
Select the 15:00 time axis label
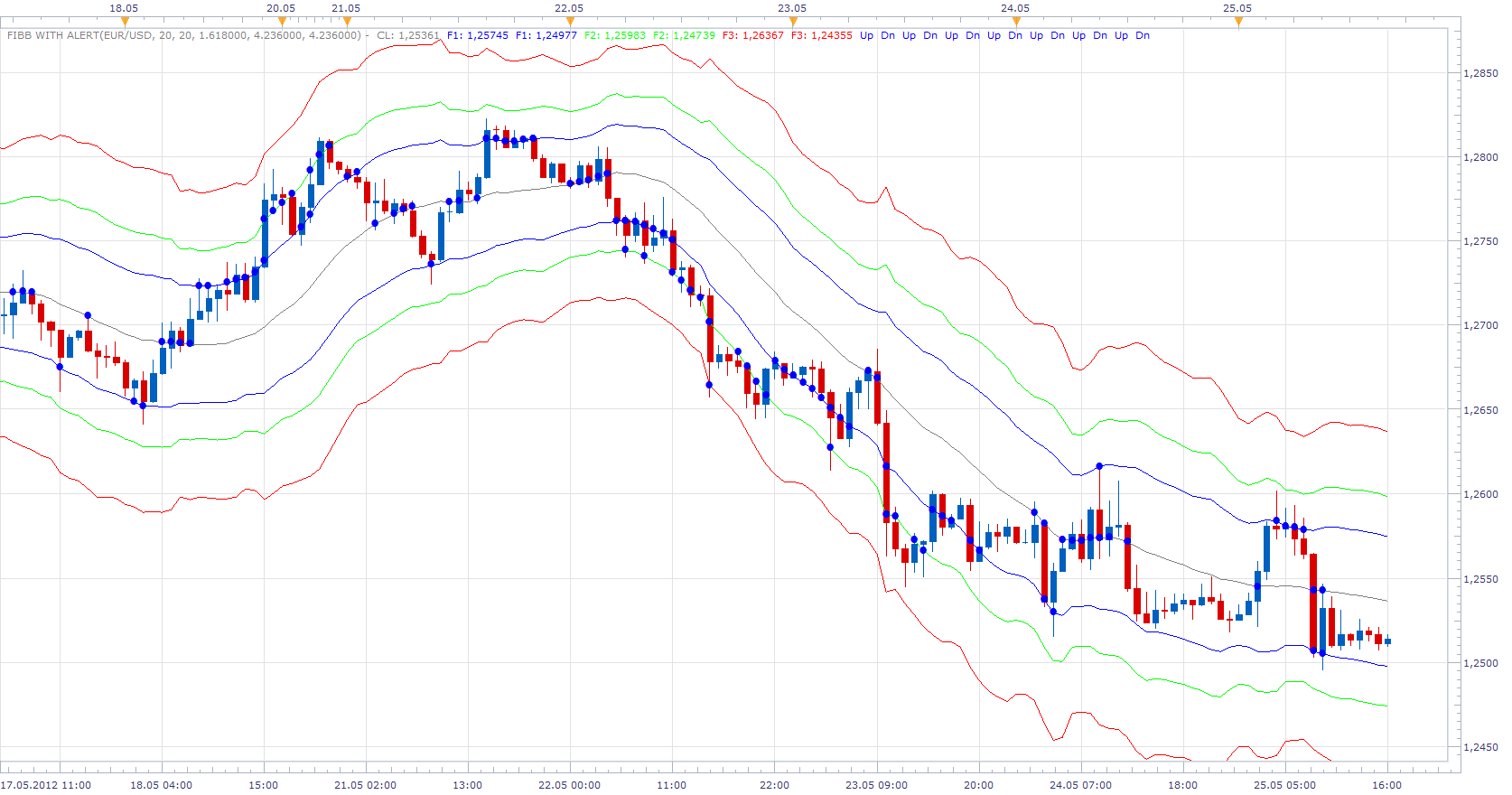264,785
